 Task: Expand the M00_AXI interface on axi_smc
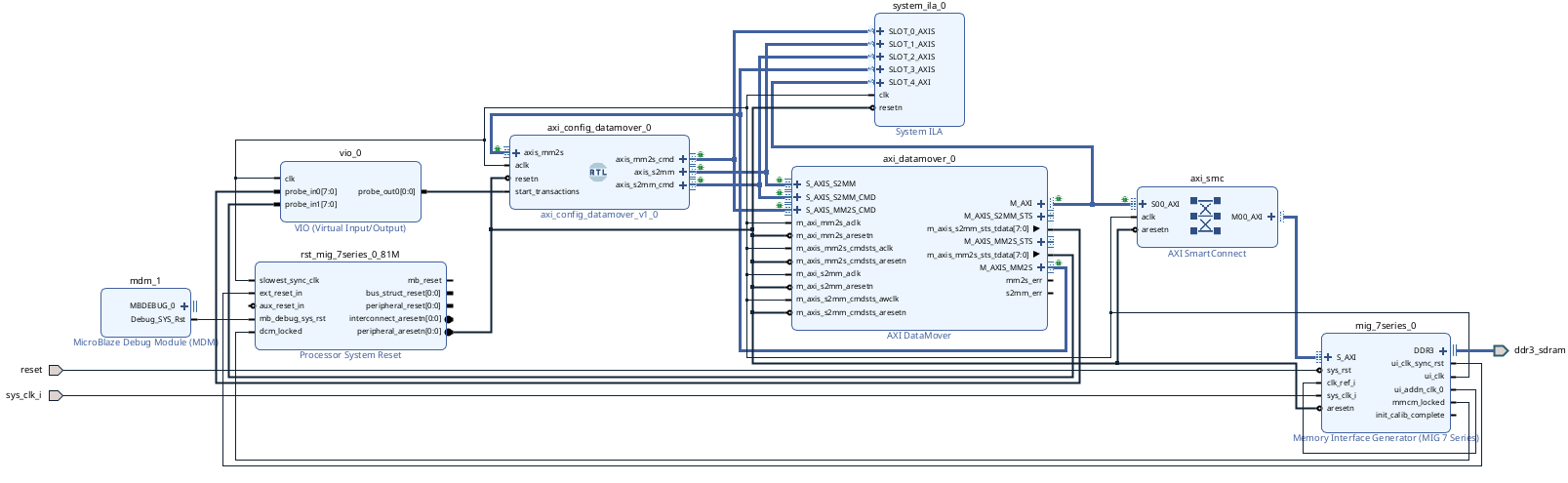tap(1270, 217)
